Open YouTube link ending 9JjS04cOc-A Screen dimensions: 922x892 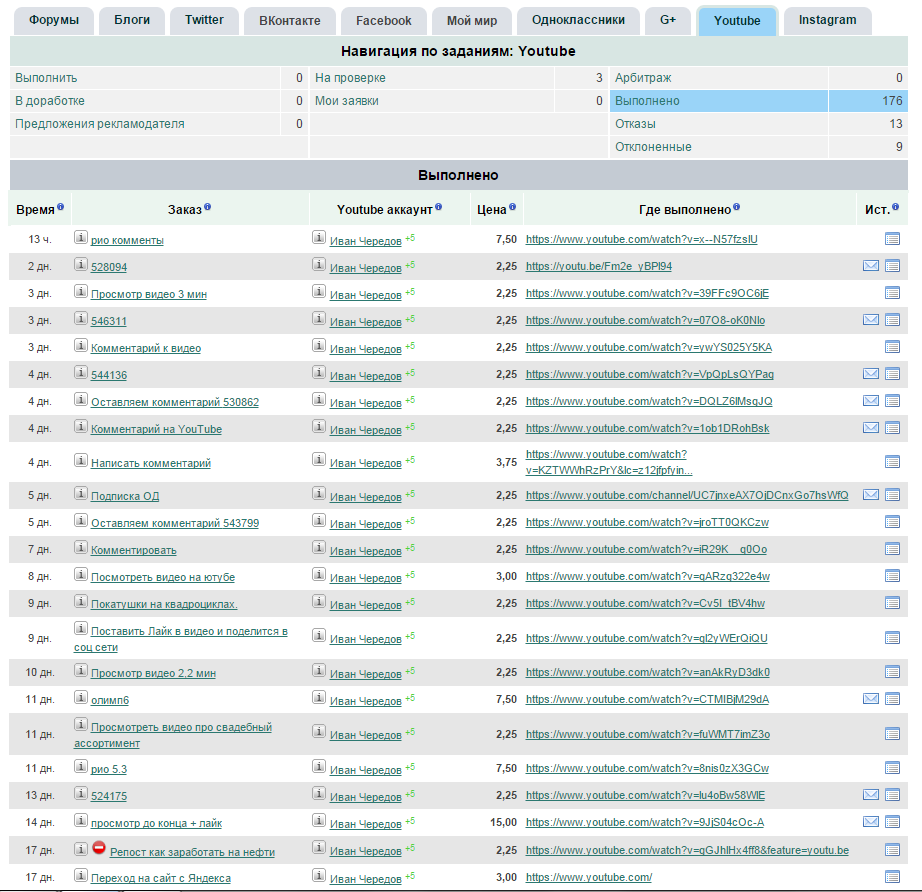(644, 822)
